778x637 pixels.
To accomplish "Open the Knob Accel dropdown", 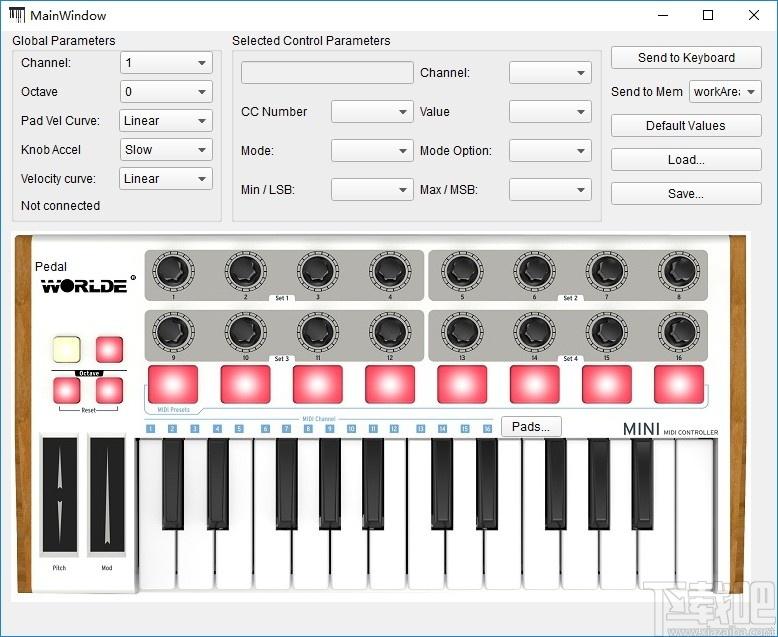I will (166, 149).
